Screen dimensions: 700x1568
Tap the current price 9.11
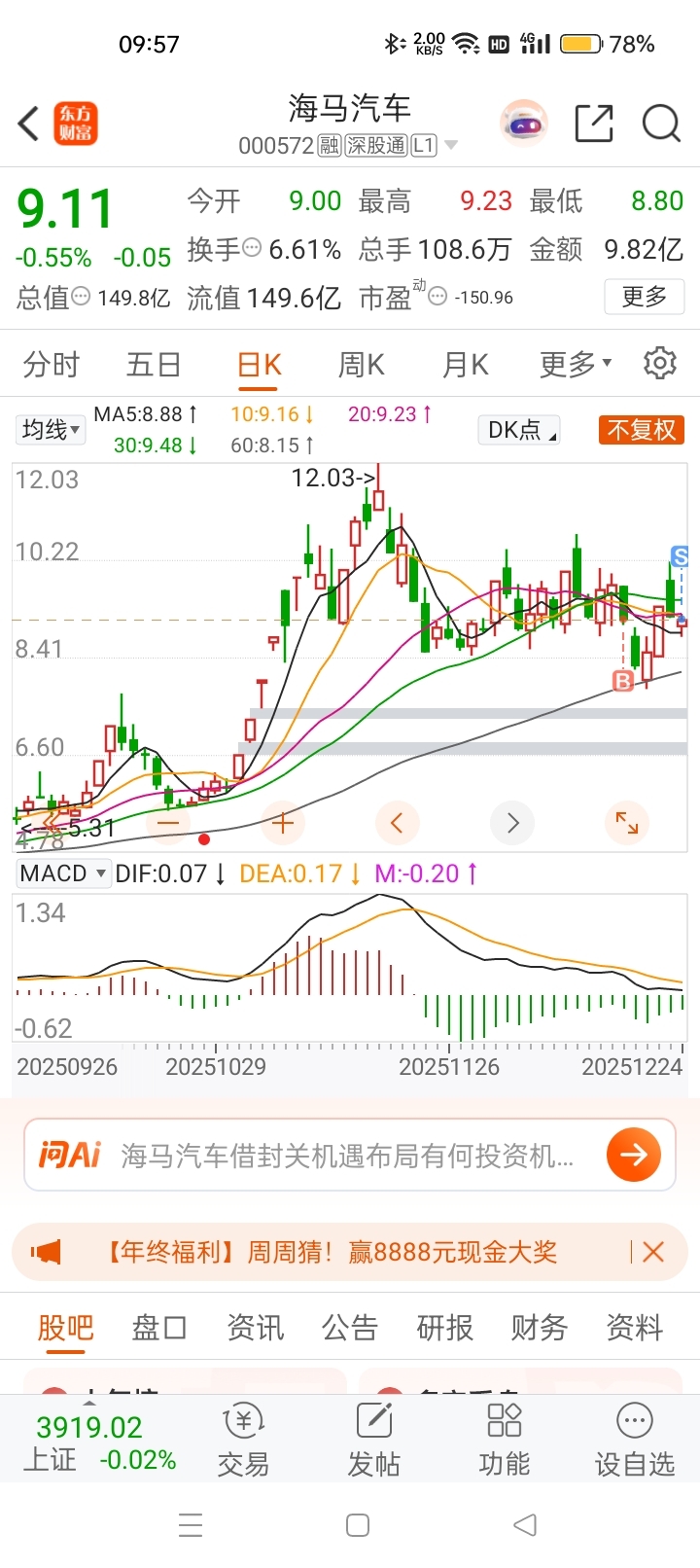(x=65, y=209)
